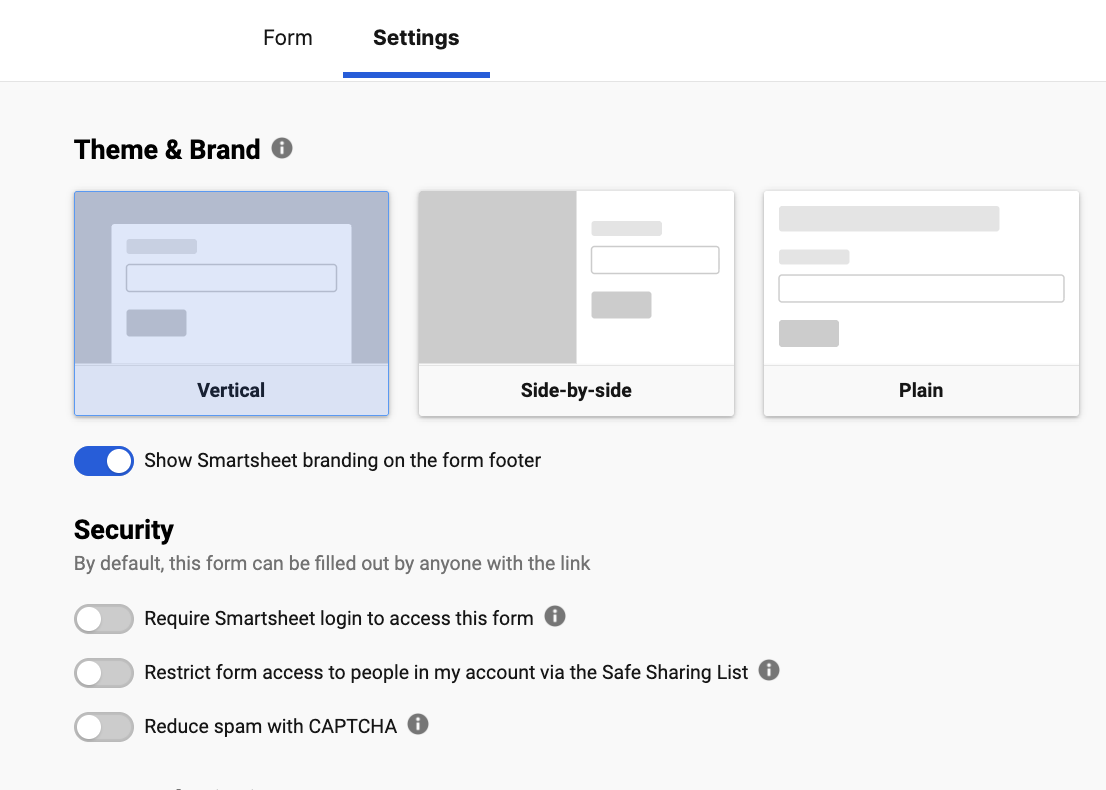This screenshot has height=790, width=1106.
Task: Click the "By default" security description text
Action: click(x=332, y=564)
